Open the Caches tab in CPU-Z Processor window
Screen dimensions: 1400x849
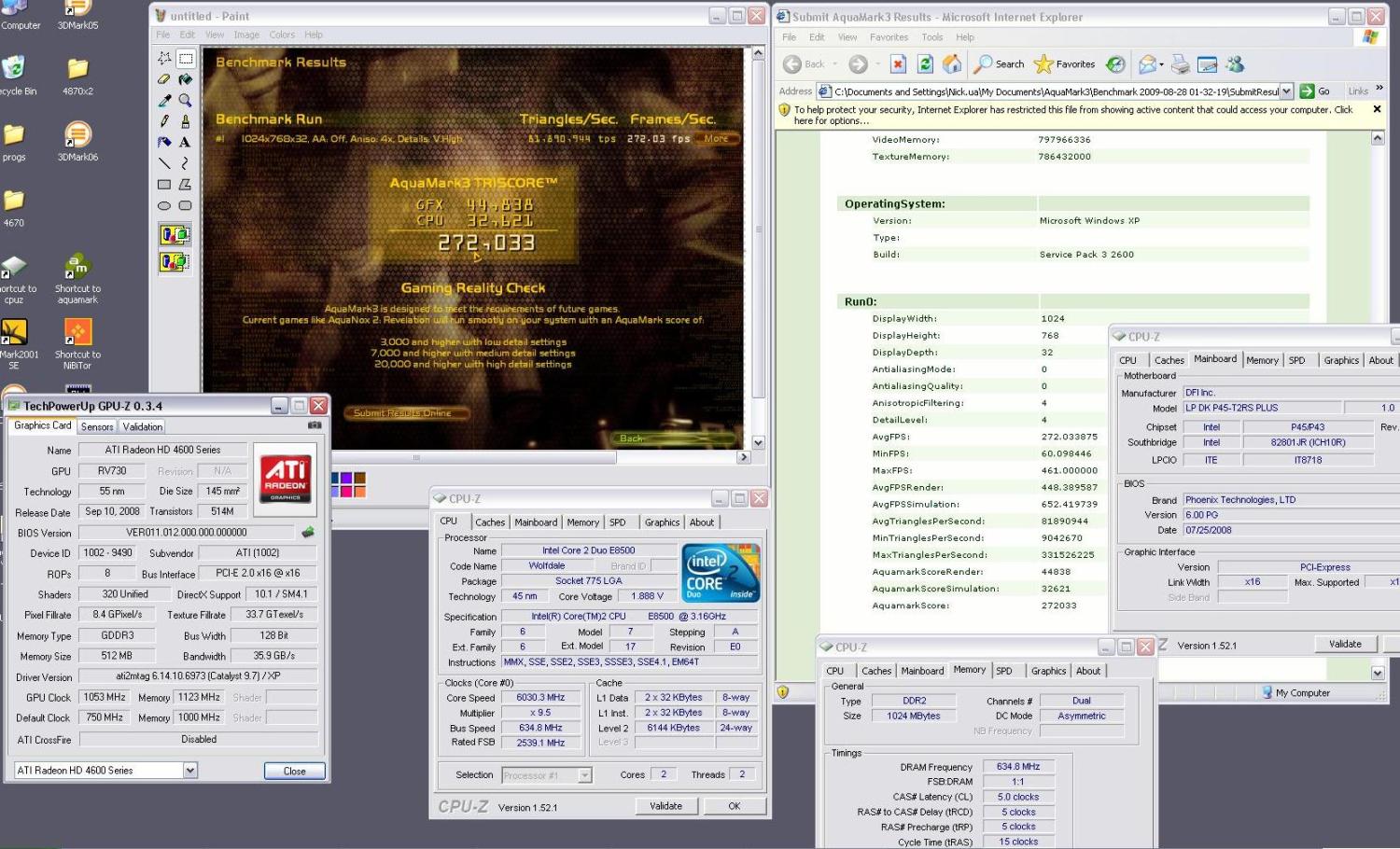click(490, 522)
